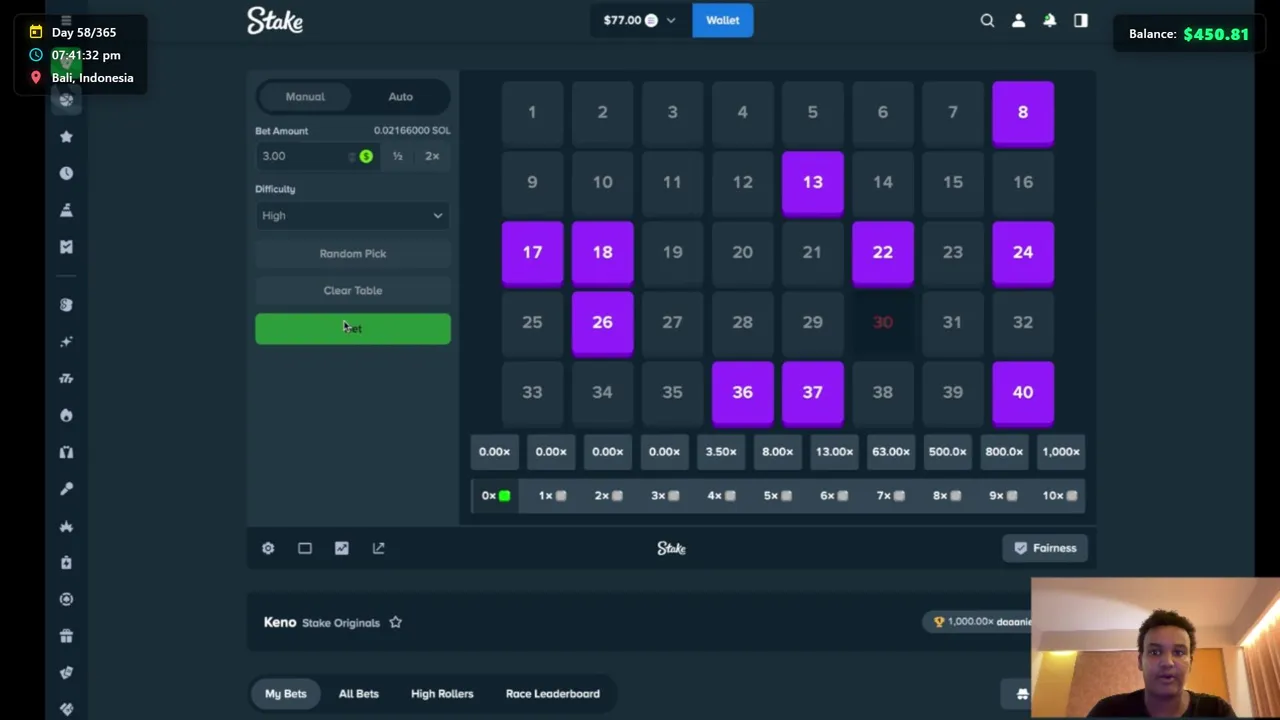Deselect Keno tile 36

click(742, 393)
